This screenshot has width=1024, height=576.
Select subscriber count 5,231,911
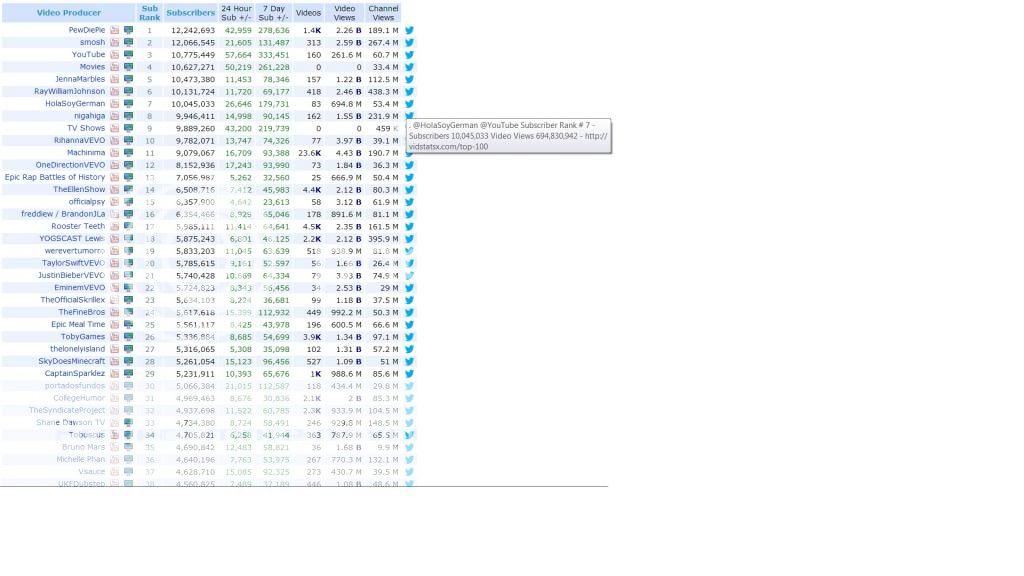(195, 374)
